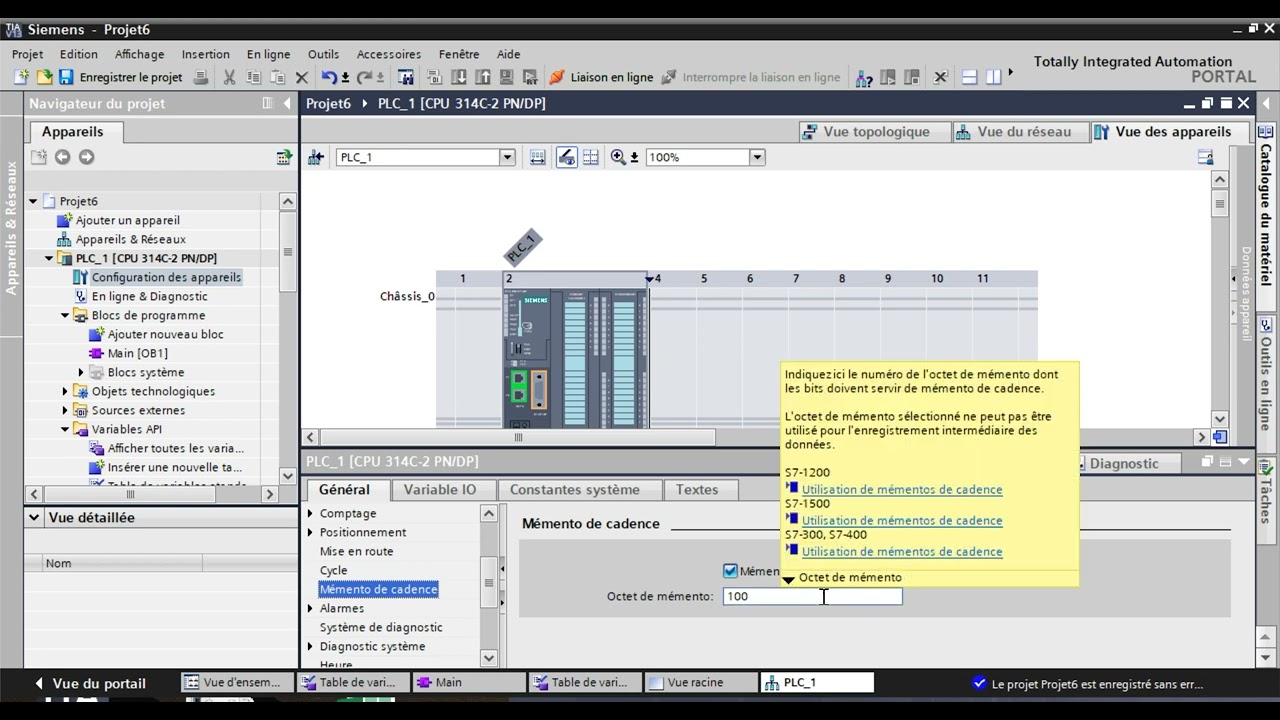
Task: Paste using the toolbar paste icon
Action: (x=277, y=77)
